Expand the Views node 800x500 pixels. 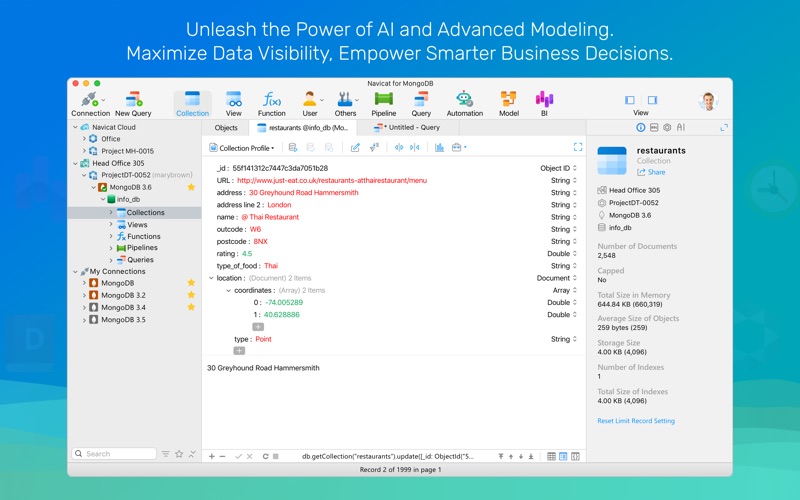[x=111, y=224]
